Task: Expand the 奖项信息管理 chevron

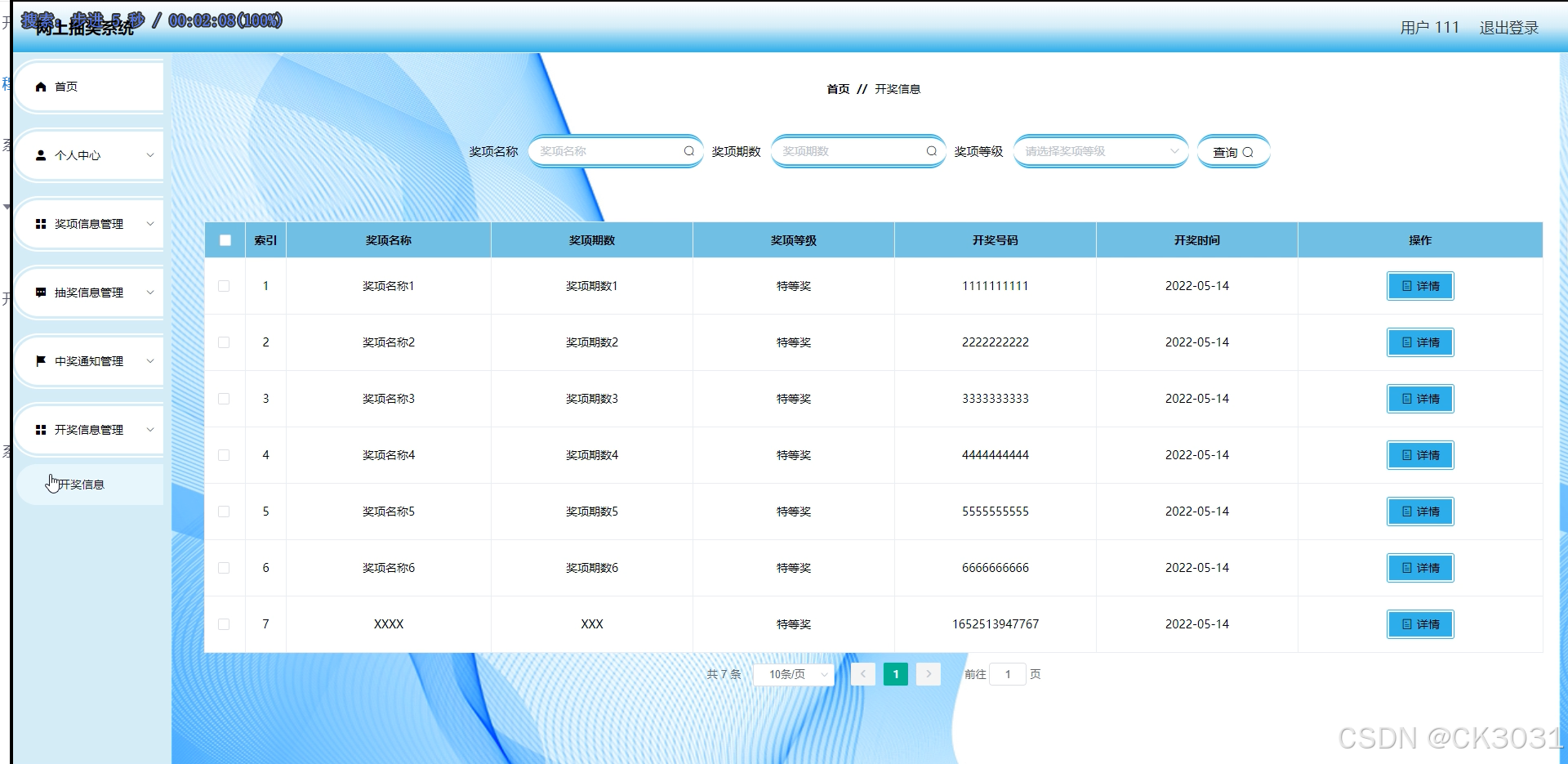Action: (150, 224)
